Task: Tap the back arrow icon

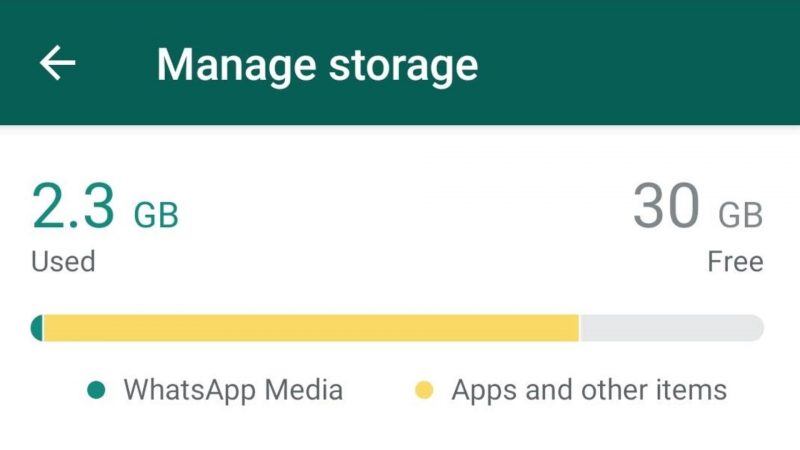Action: [57, 63]
